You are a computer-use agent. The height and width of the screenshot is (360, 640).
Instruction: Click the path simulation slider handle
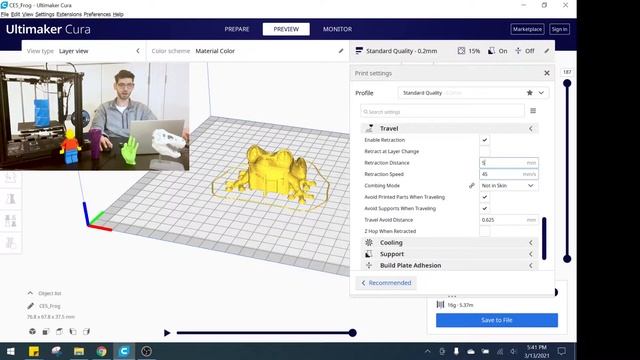353,333
